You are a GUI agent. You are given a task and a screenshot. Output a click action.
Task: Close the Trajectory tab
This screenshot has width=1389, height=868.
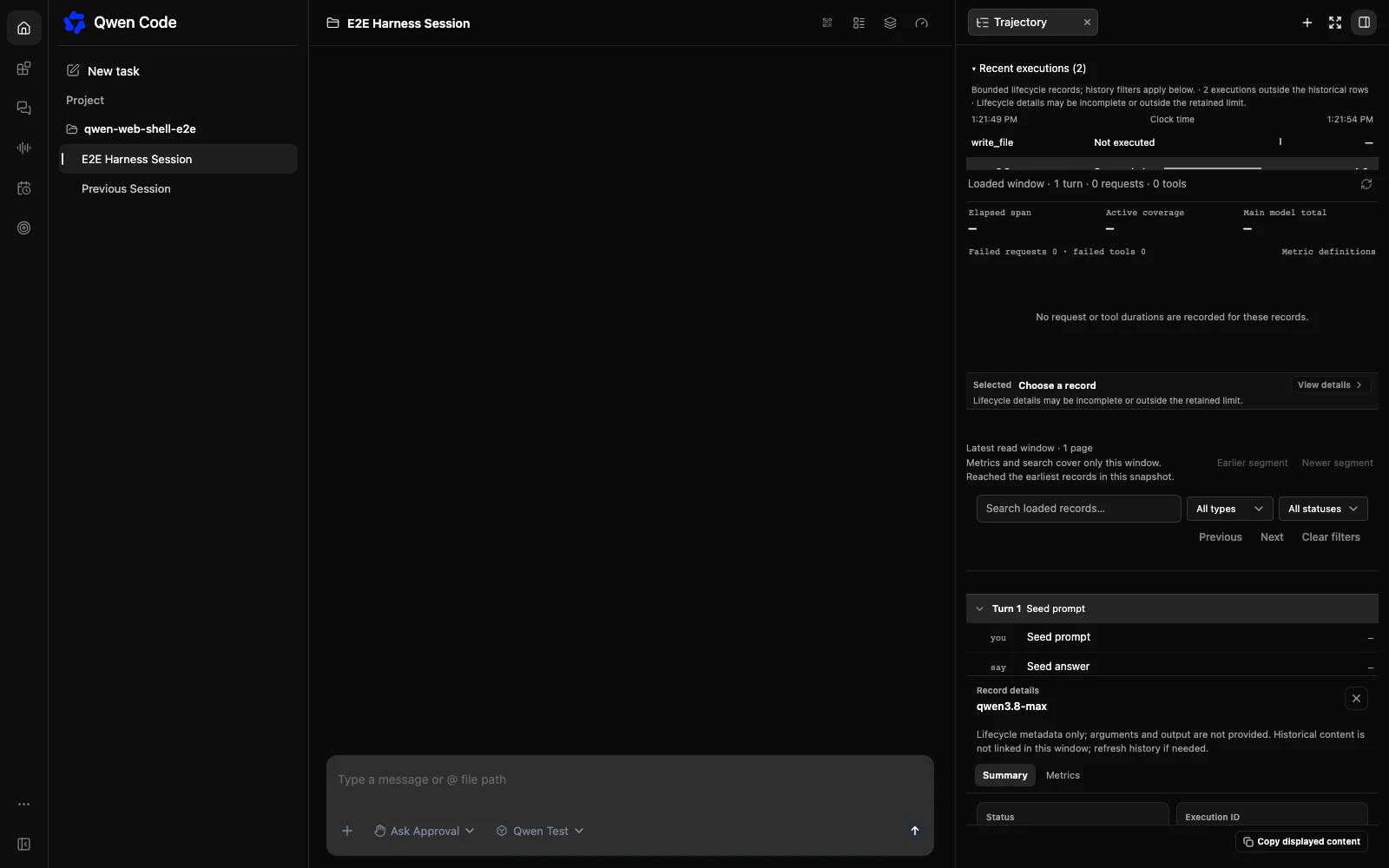click(1086, 23)
